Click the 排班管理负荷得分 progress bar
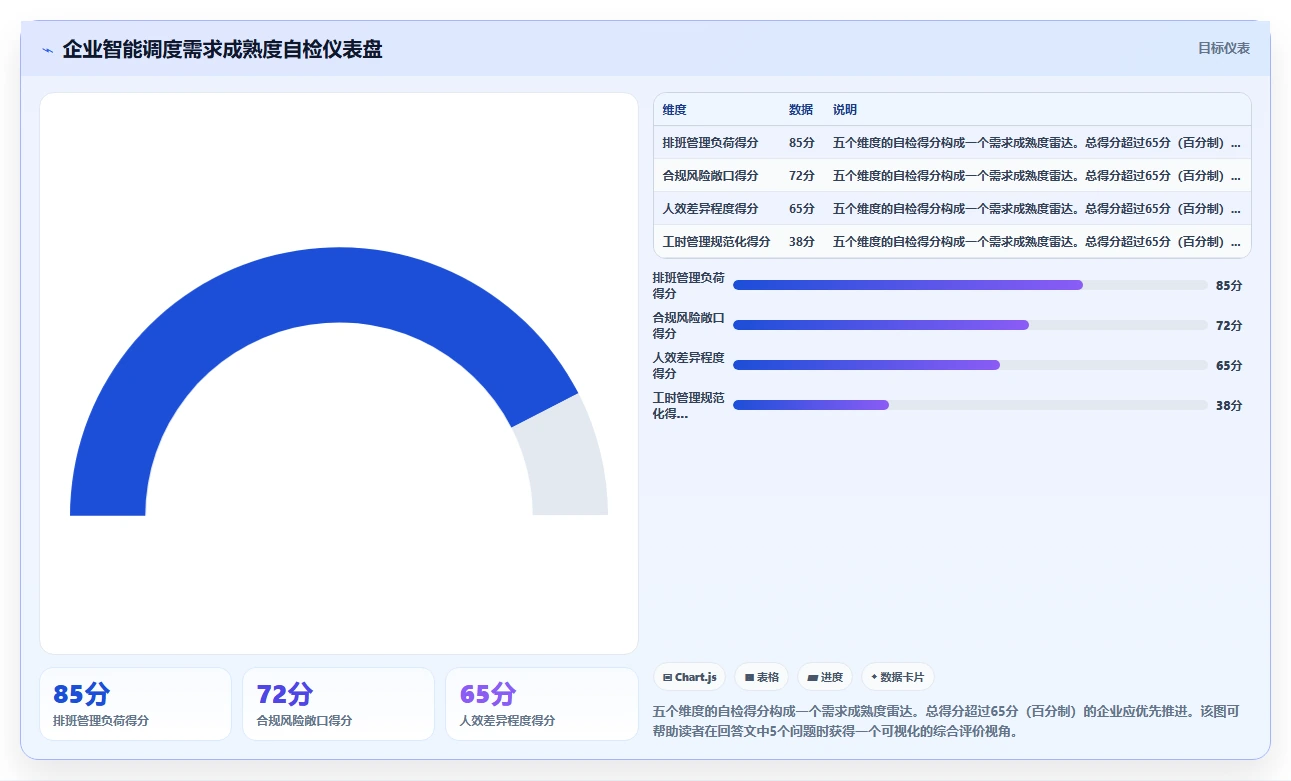Image resolution: width=1291 pixels, height=781 pixels. pyautogui.click(x=970, y=285)
